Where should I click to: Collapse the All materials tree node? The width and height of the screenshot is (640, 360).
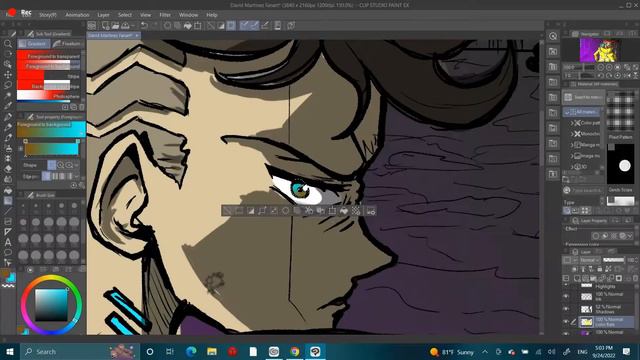click(567, 112)
